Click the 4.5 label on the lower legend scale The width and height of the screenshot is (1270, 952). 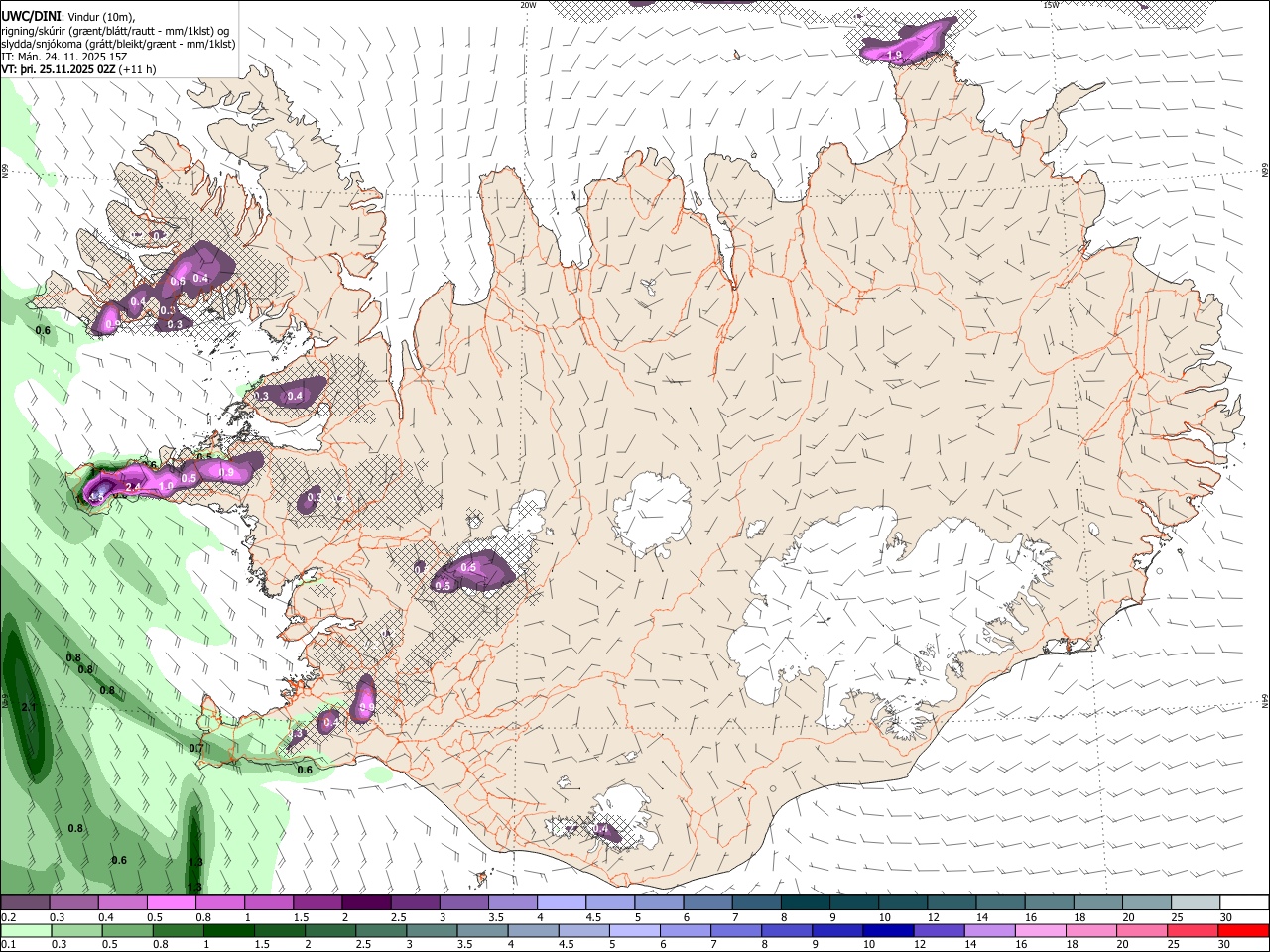(x=567, y=945)
